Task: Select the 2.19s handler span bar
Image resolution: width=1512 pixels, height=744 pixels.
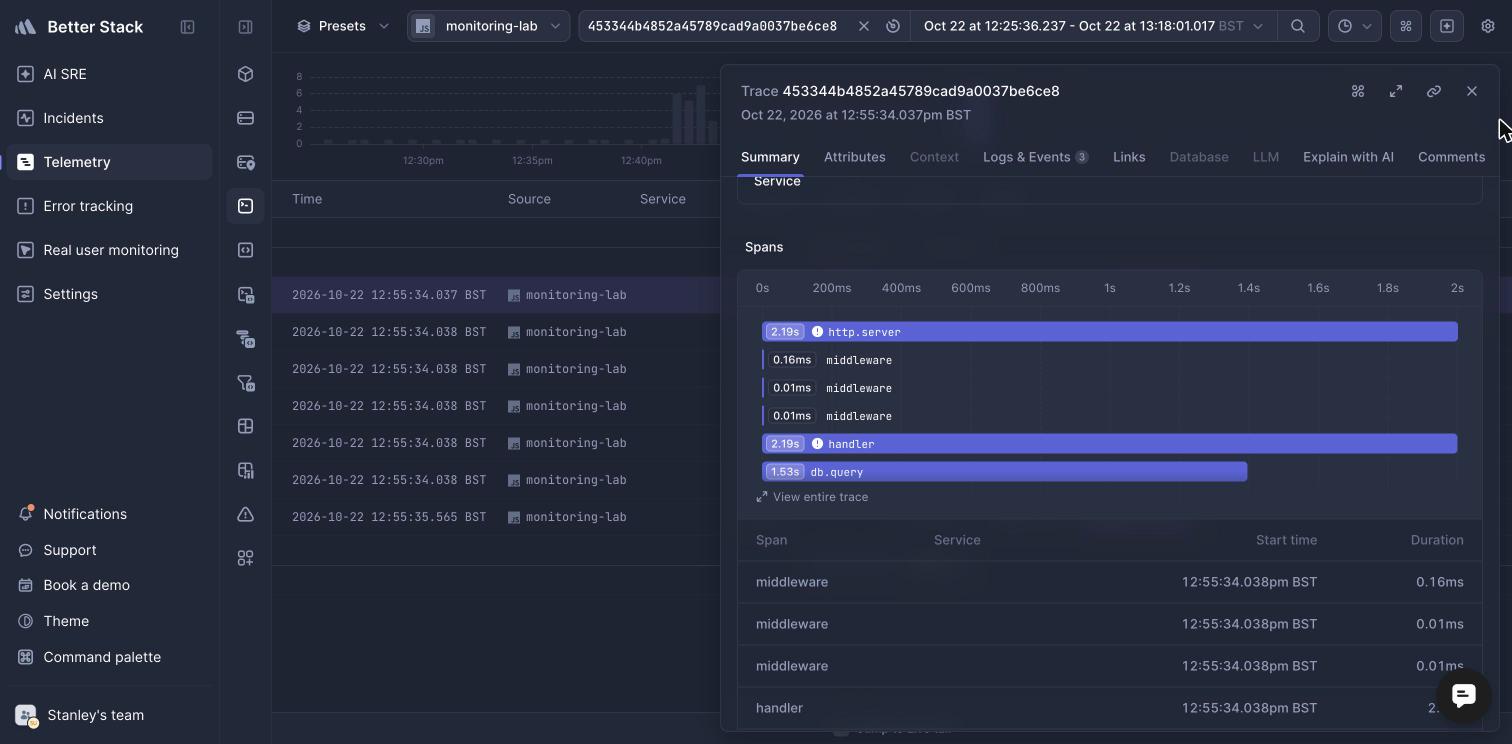Action: [x=1110, y=444]
